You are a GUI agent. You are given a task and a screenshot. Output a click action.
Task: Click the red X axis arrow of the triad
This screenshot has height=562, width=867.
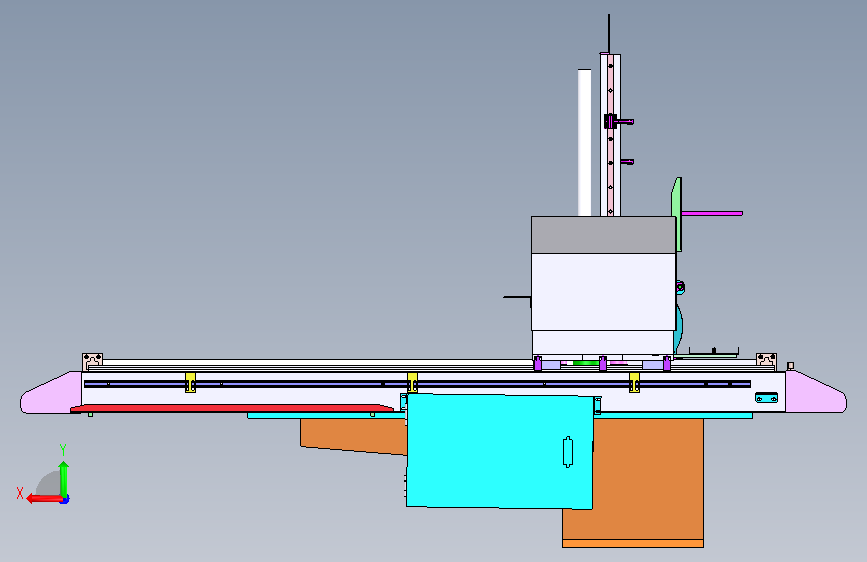[44, 499]
